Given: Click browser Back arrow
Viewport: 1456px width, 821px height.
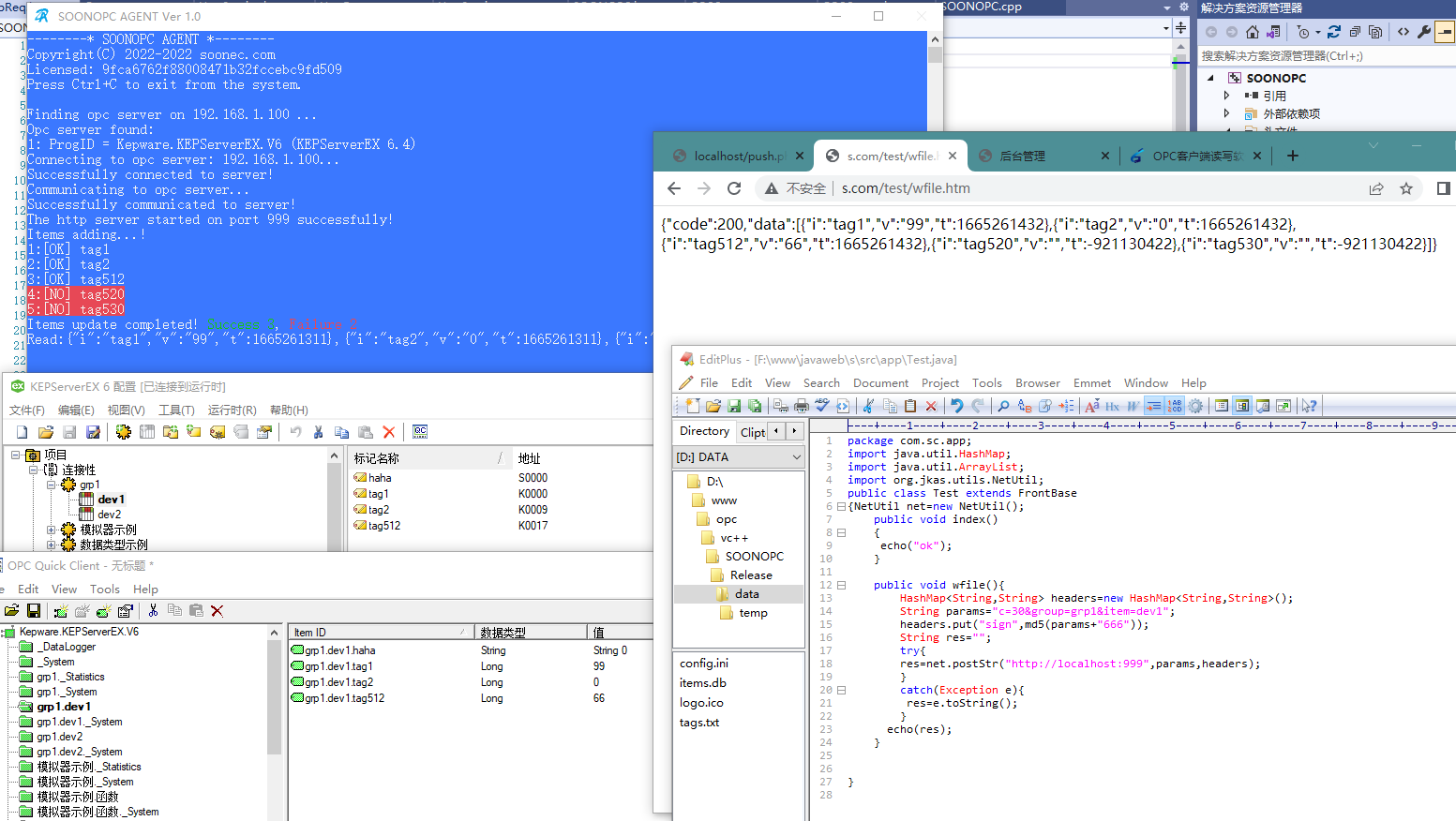Looking at the screenshot, I should tap(674, 188).
